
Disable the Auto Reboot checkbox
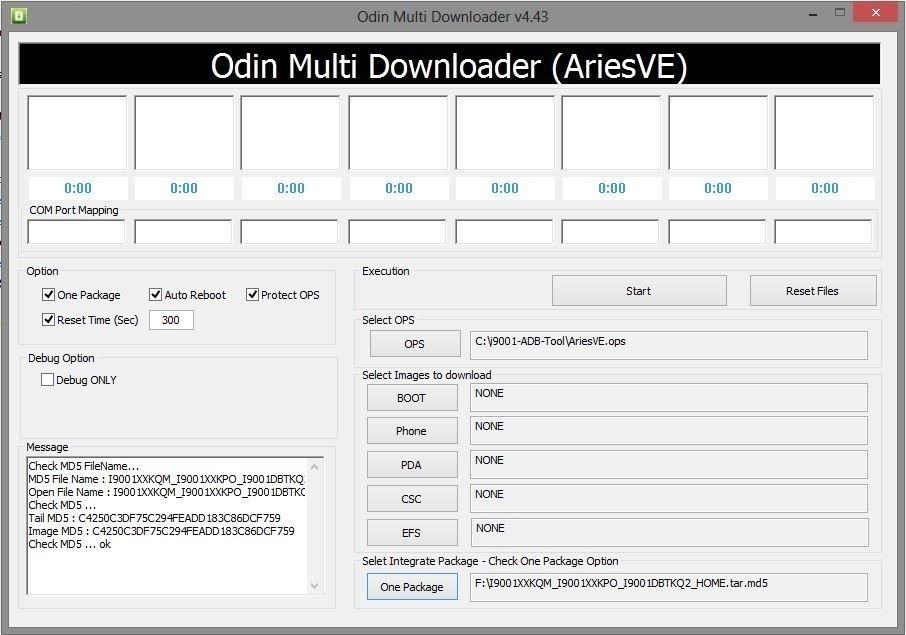pos(155,295)
